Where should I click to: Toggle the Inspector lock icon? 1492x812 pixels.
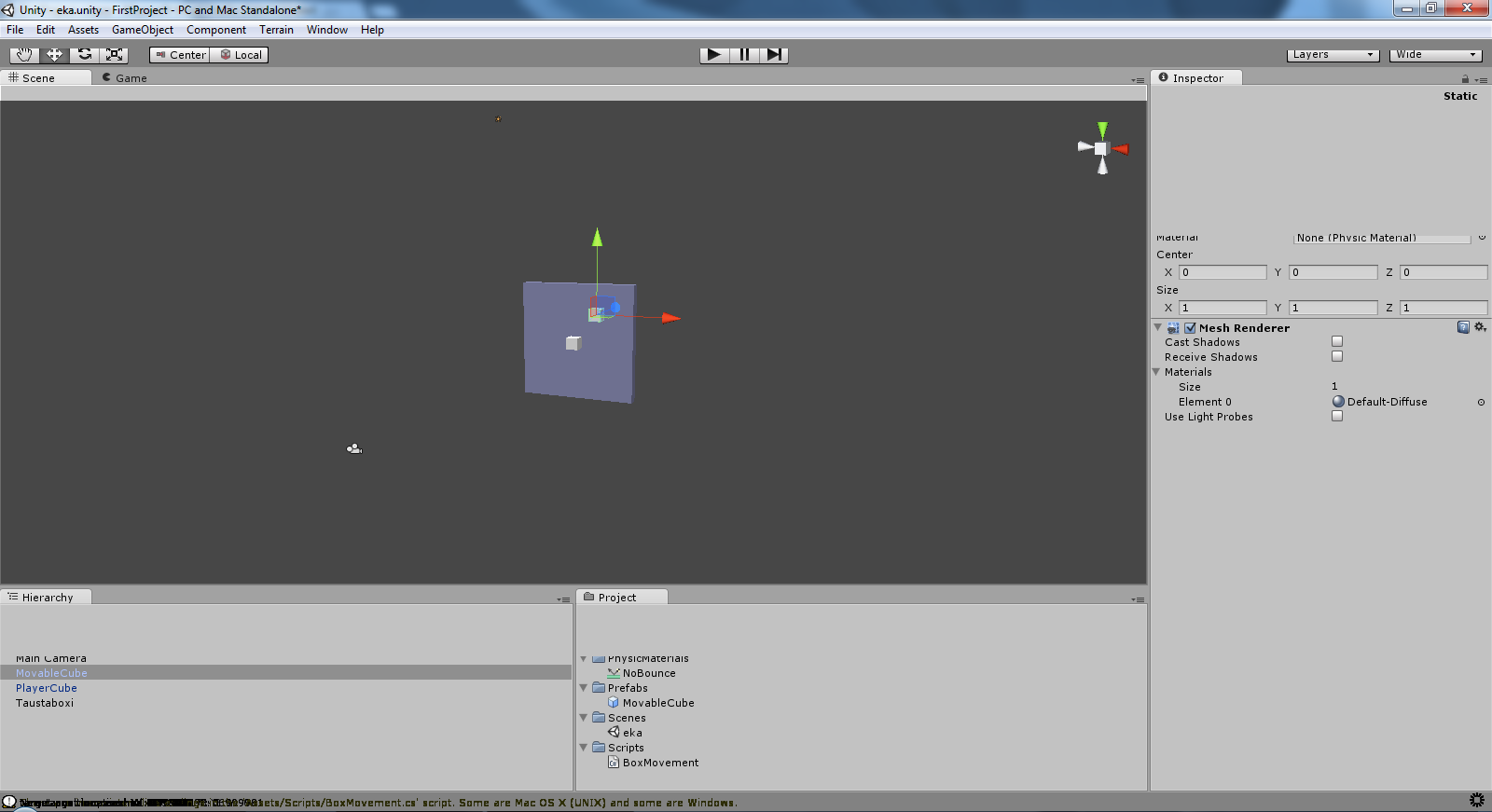pos(1465,79)
